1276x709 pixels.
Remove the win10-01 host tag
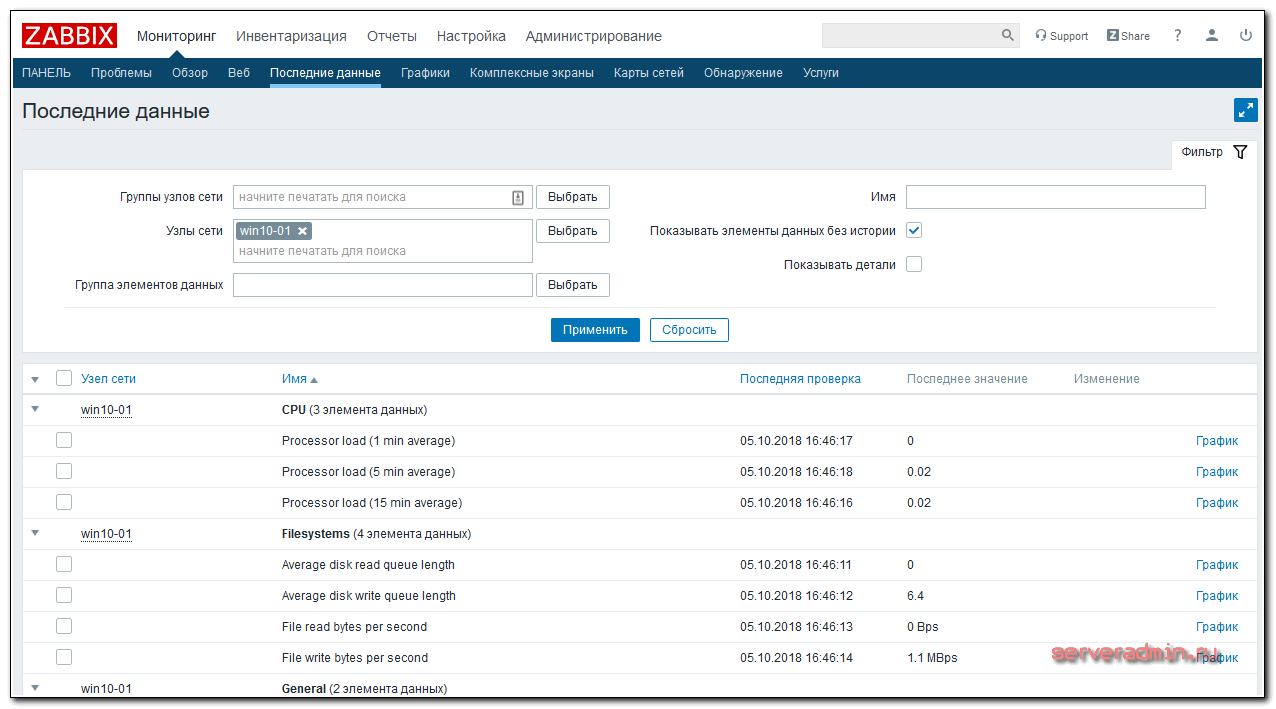[x=302, y=231]
